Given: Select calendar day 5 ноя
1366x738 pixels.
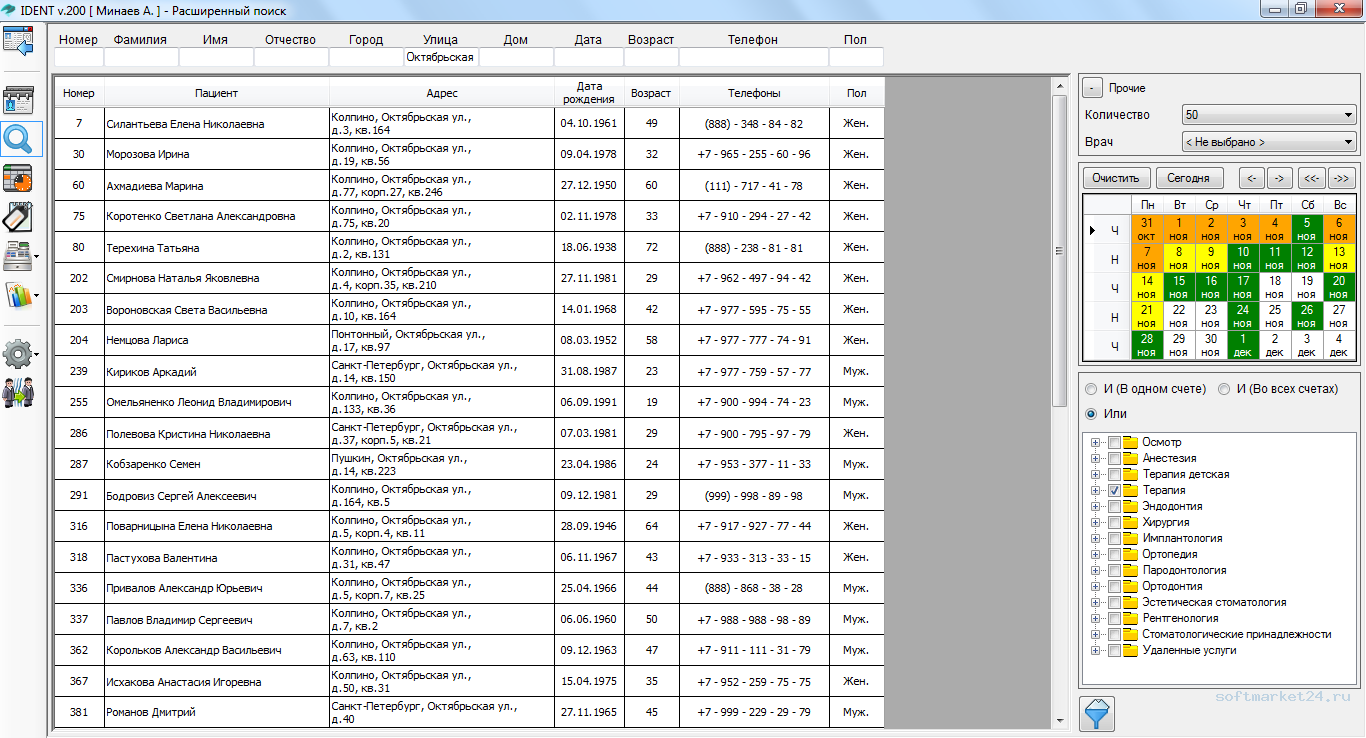Looking at the screenshot, I should 1307,229.
